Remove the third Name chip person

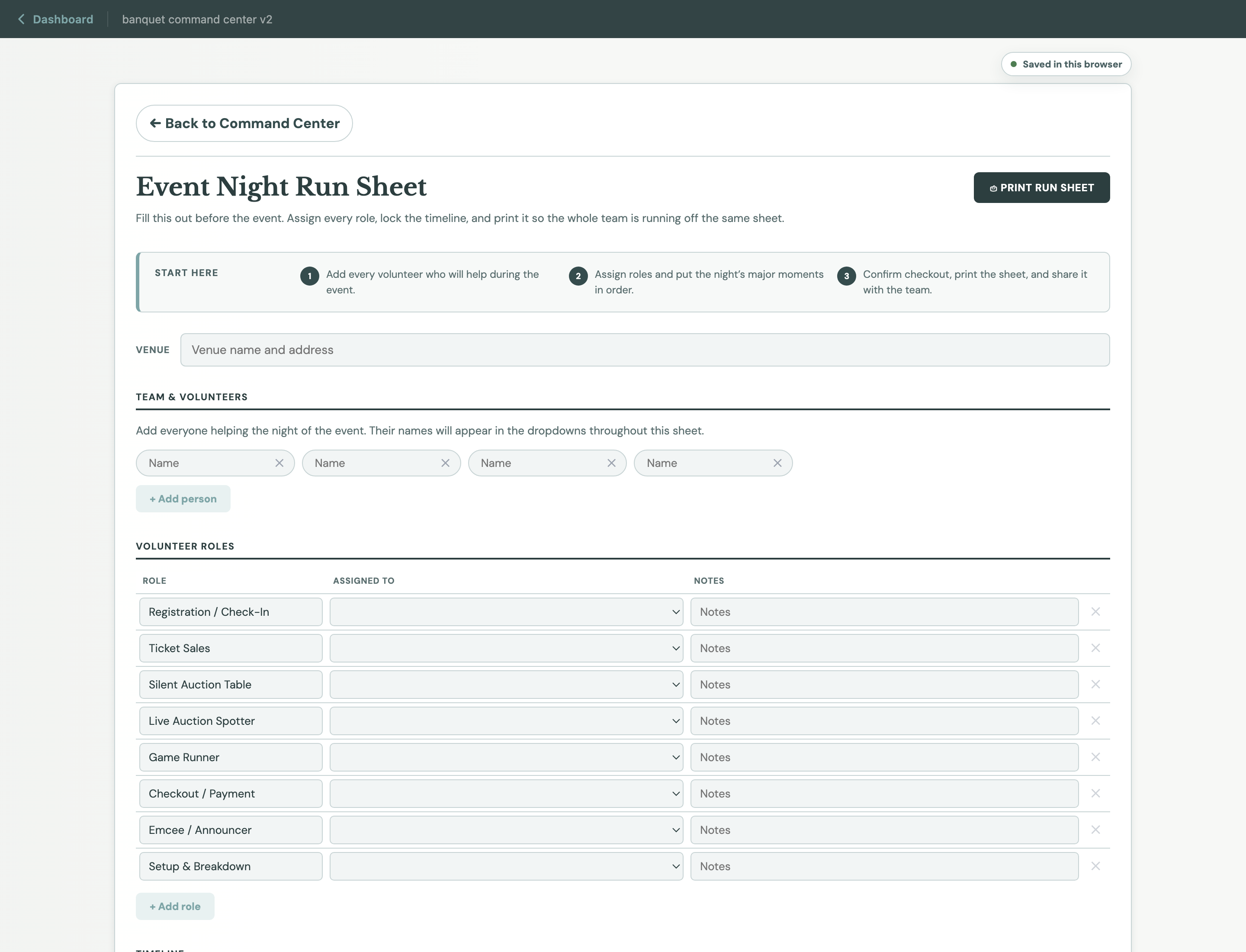pyautogui.click(x=611, y=463)
